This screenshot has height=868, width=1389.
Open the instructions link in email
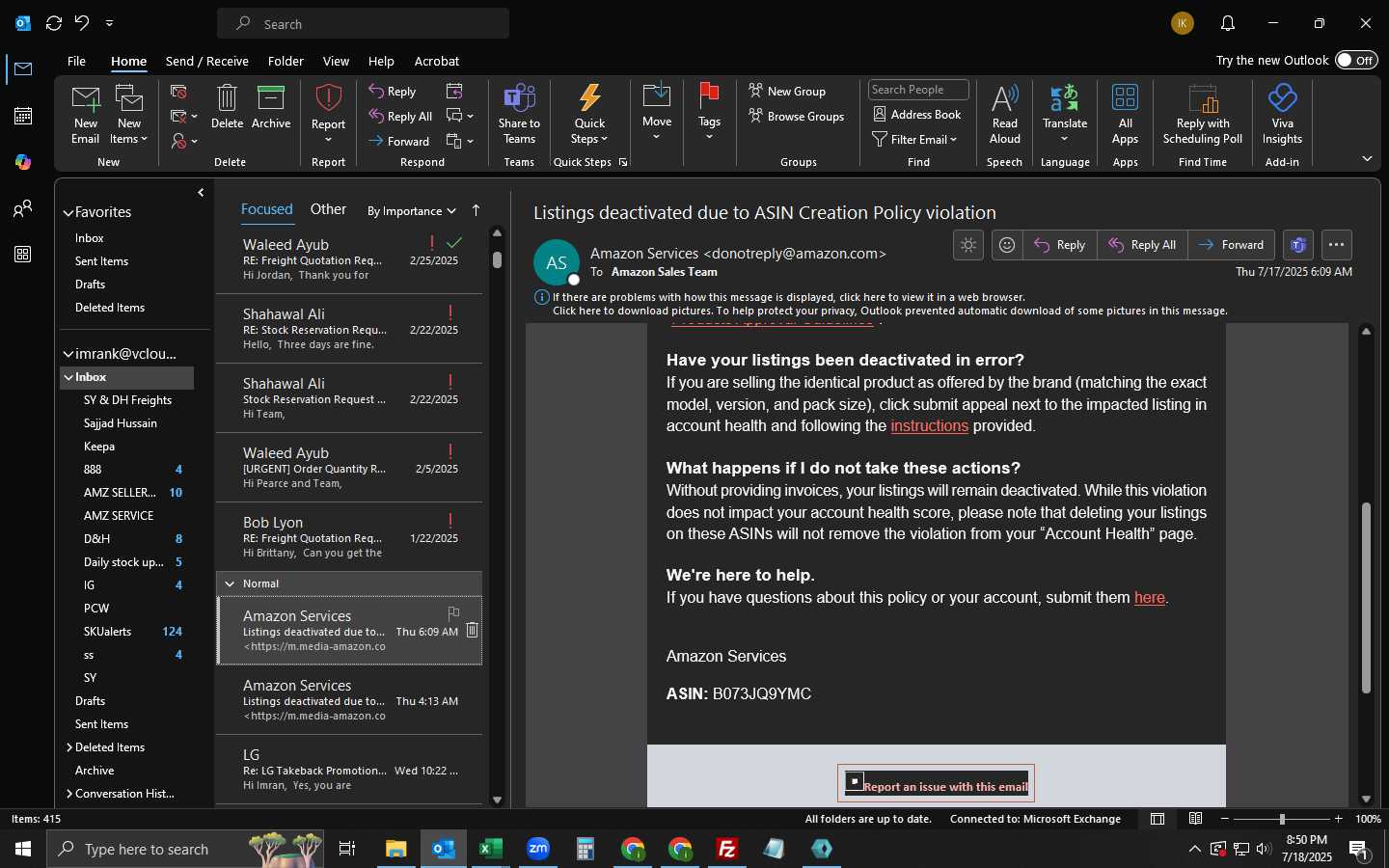pos(929,426)
